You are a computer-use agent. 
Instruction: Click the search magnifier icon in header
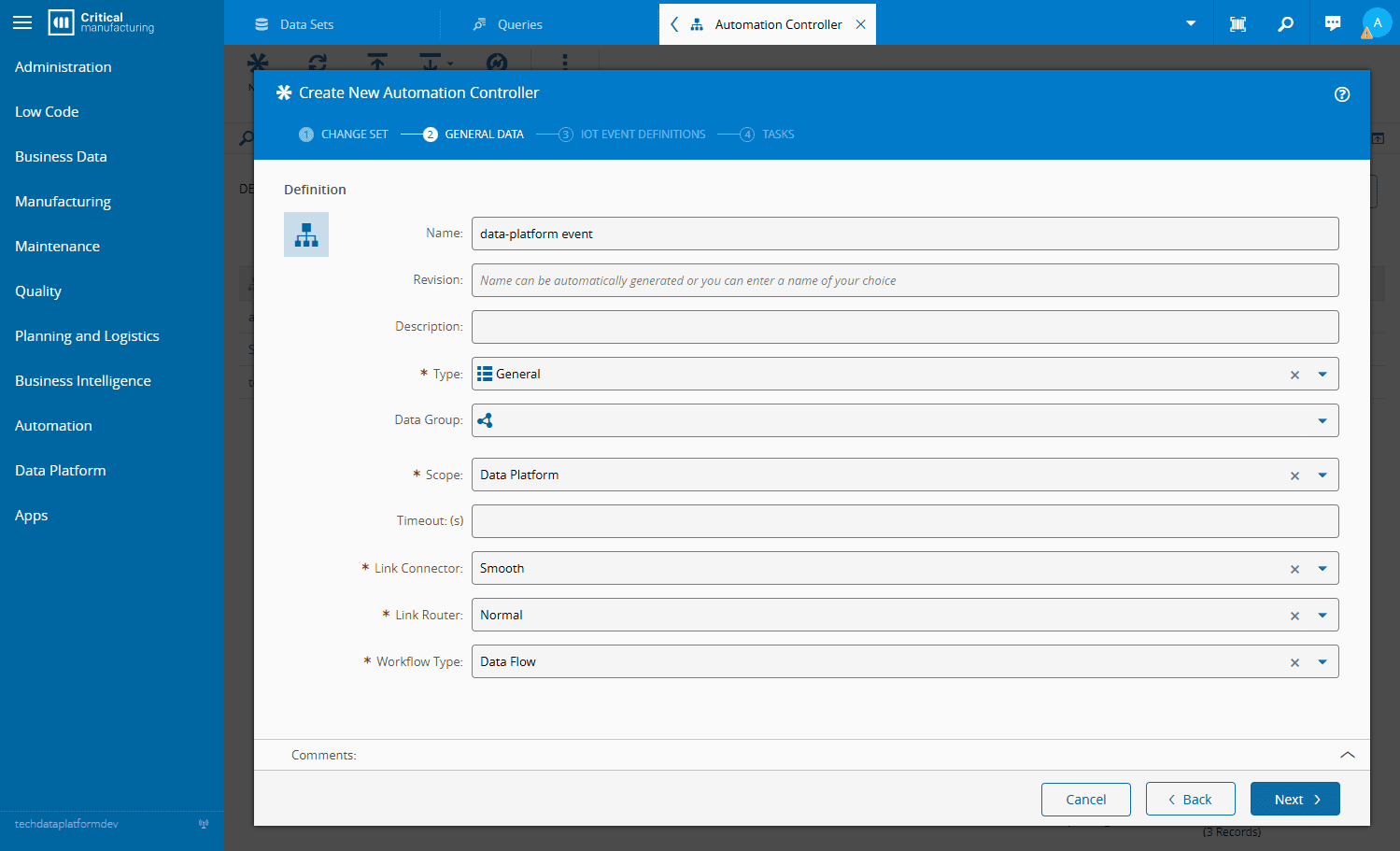(x=1285, y=24)
